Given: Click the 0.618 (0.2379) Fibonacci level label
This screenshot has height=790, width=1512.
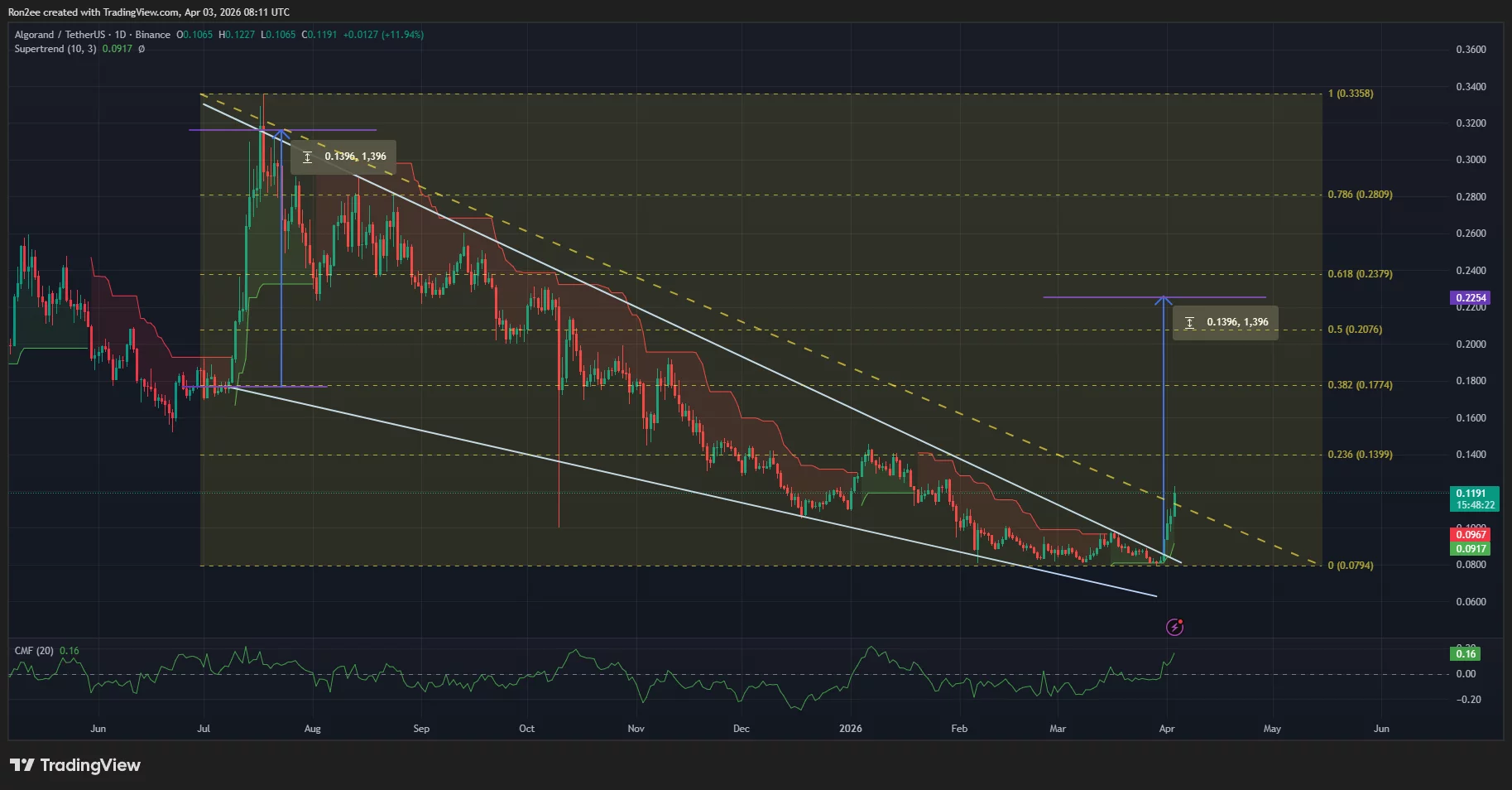Looking at the screenshot, I should tap(1358, 272).
